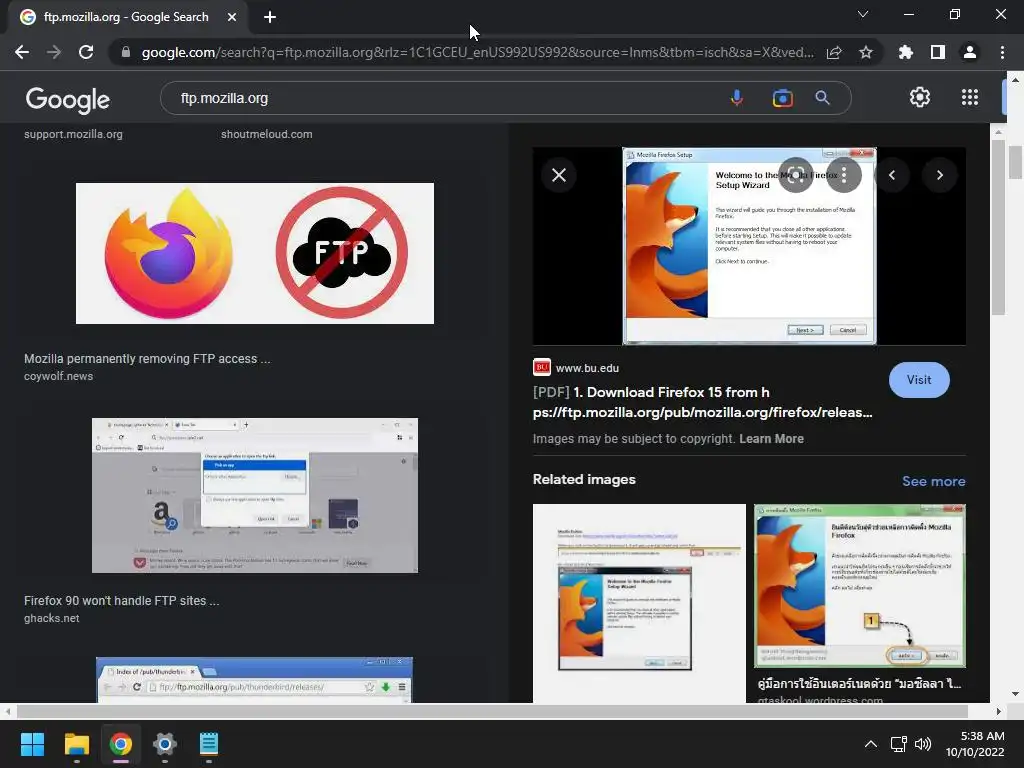This screenshot has width=1024, height=768.
Task: Open the Extensions puzzle icon
Action: point(905,52)
